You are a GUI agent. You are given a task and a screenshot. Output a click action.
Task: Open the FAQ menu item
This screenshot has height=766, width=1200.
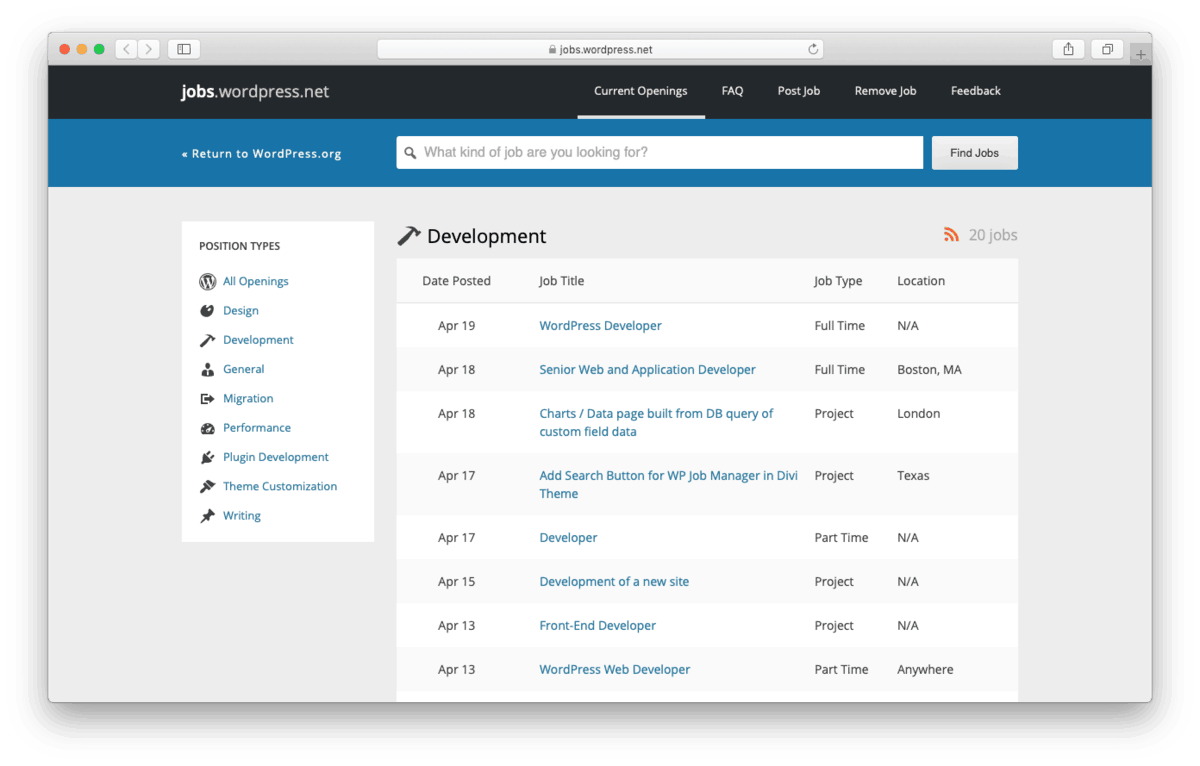732,91
